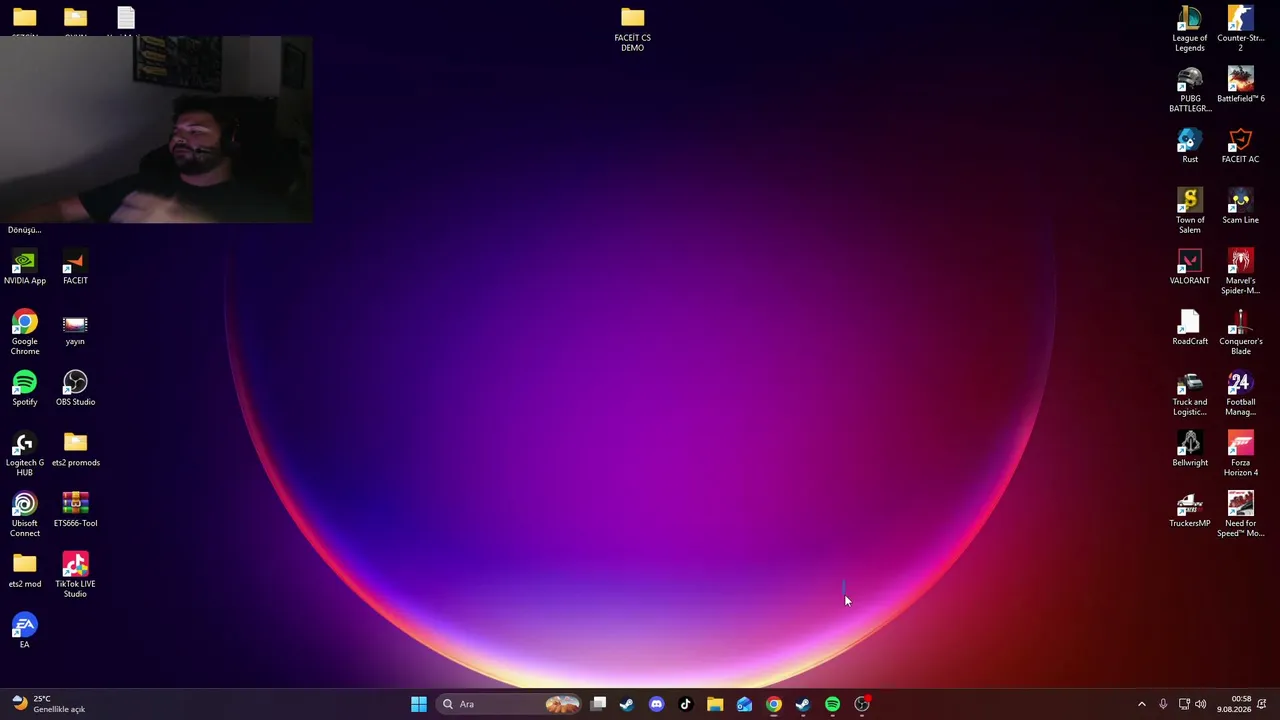Select the NVIDIA App desktop shortcut
The image size is (1280, 720).
pos(24,268)
